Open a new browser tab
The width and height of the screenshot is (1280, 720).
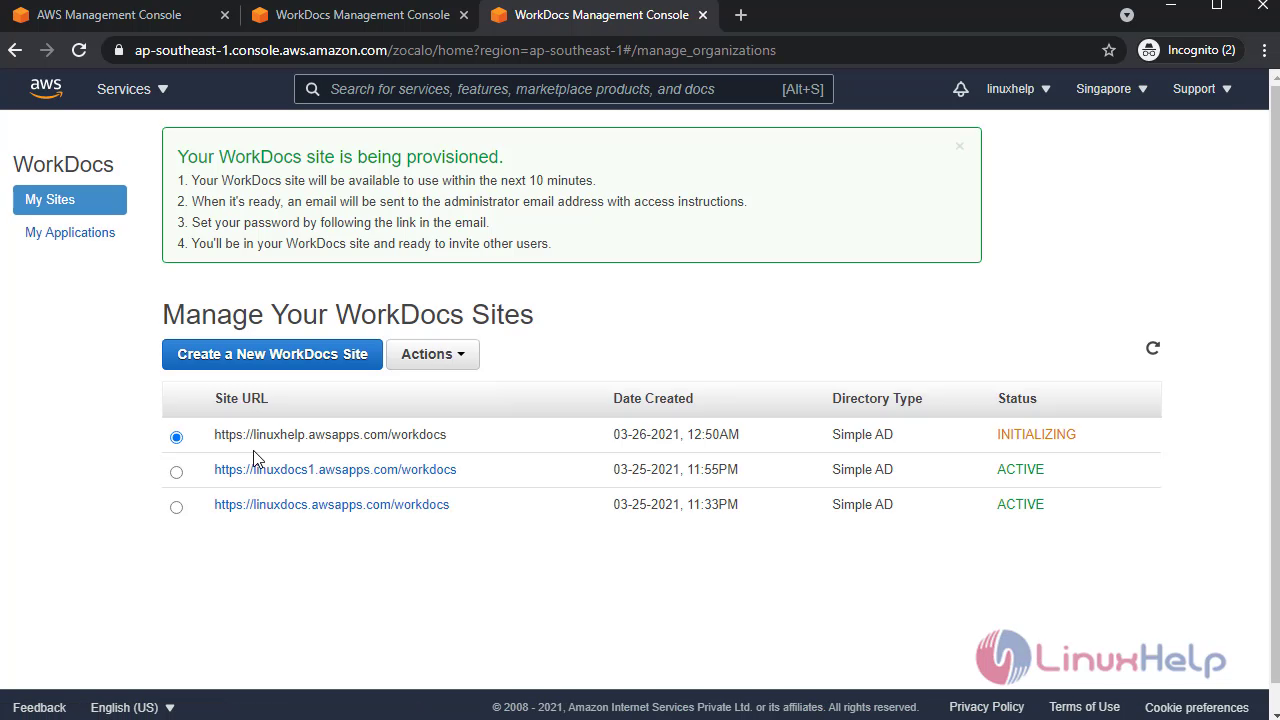coord(740,15)
